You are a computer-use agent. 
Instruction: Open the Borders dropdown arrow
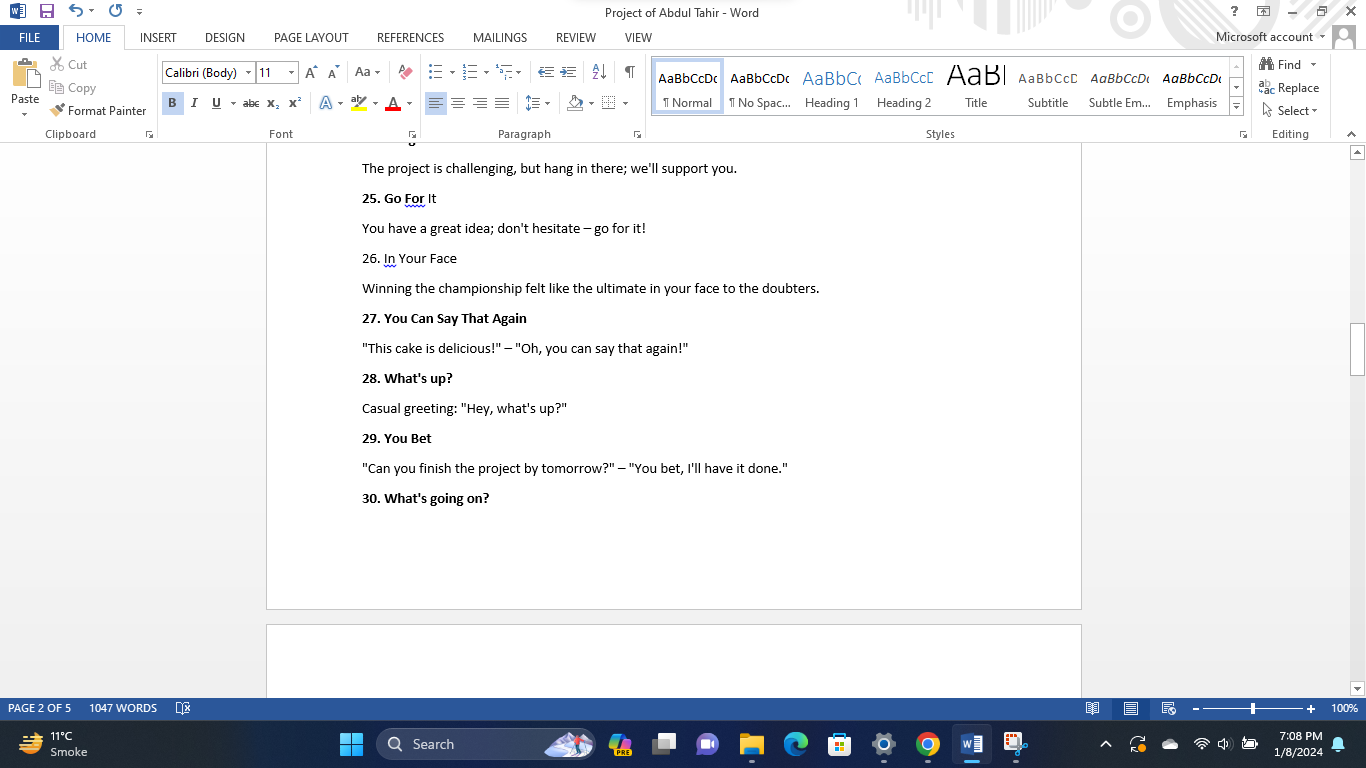click(625, 103)
